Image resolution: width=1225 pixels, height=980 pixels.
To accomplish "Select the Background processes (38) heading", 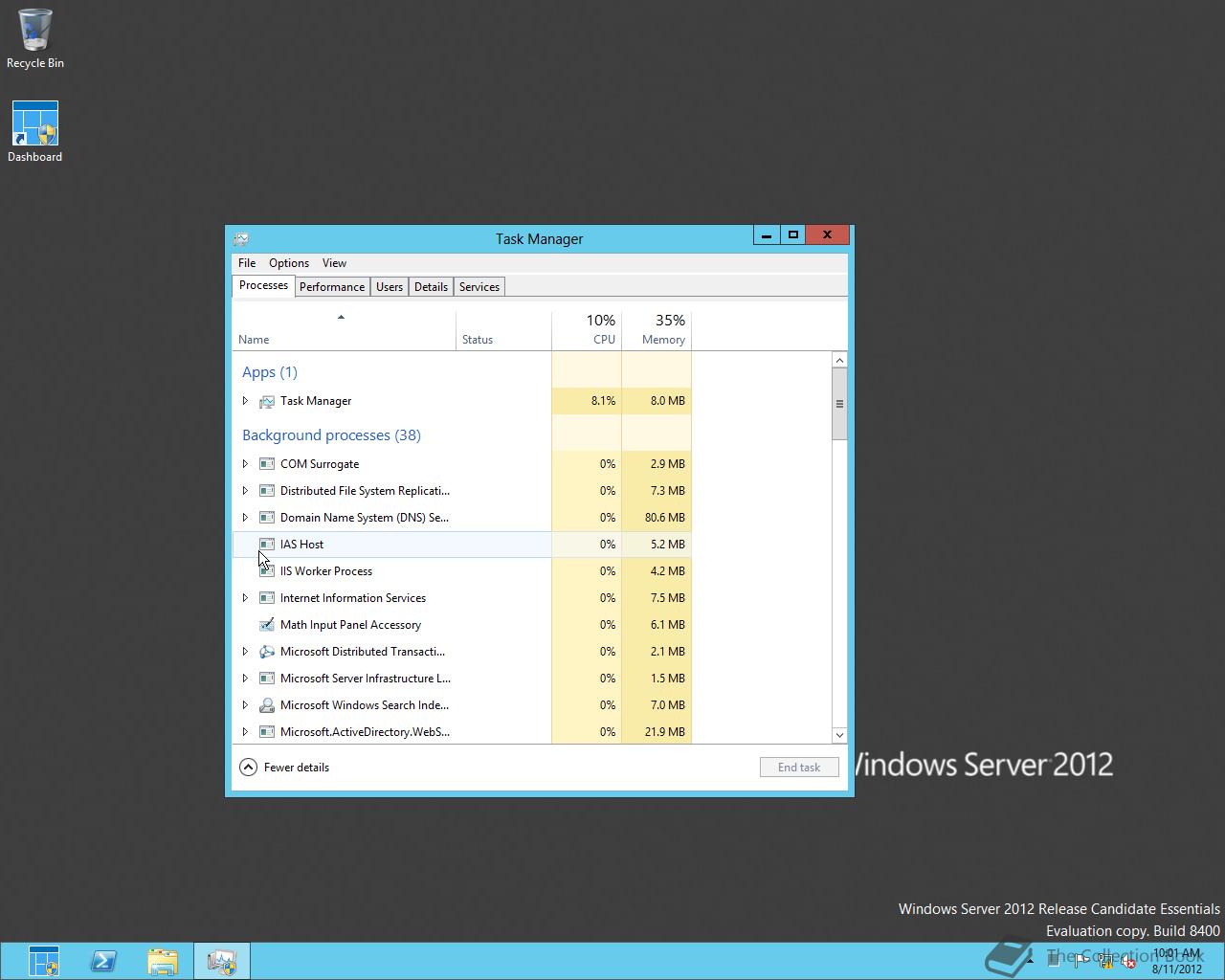I will tap(331, 435).
